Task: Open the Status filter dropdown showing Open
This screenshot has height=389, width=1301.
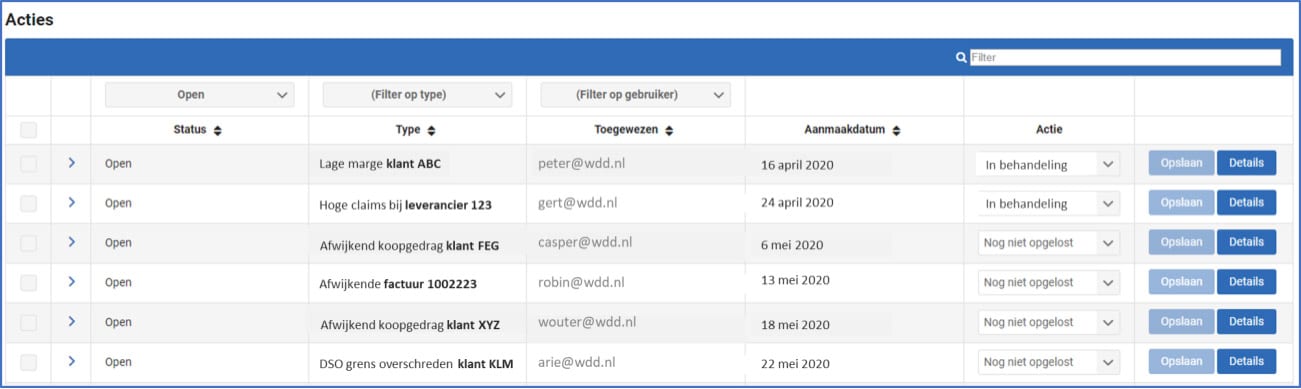Action: [200, 95]
